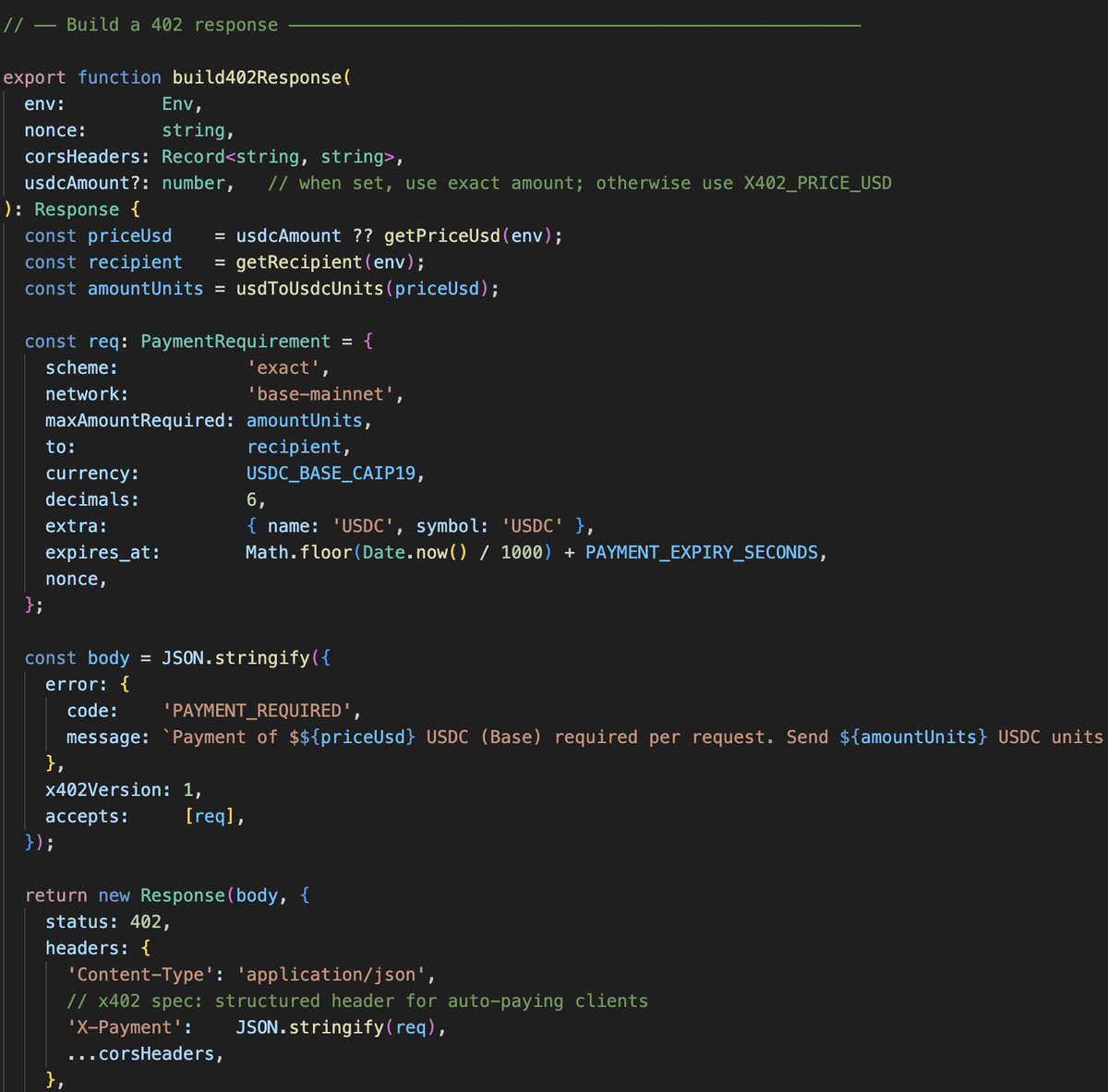Click the 'message:' property key
1108x1092 pixels.
pyautogui.click(x=108, y=737)
